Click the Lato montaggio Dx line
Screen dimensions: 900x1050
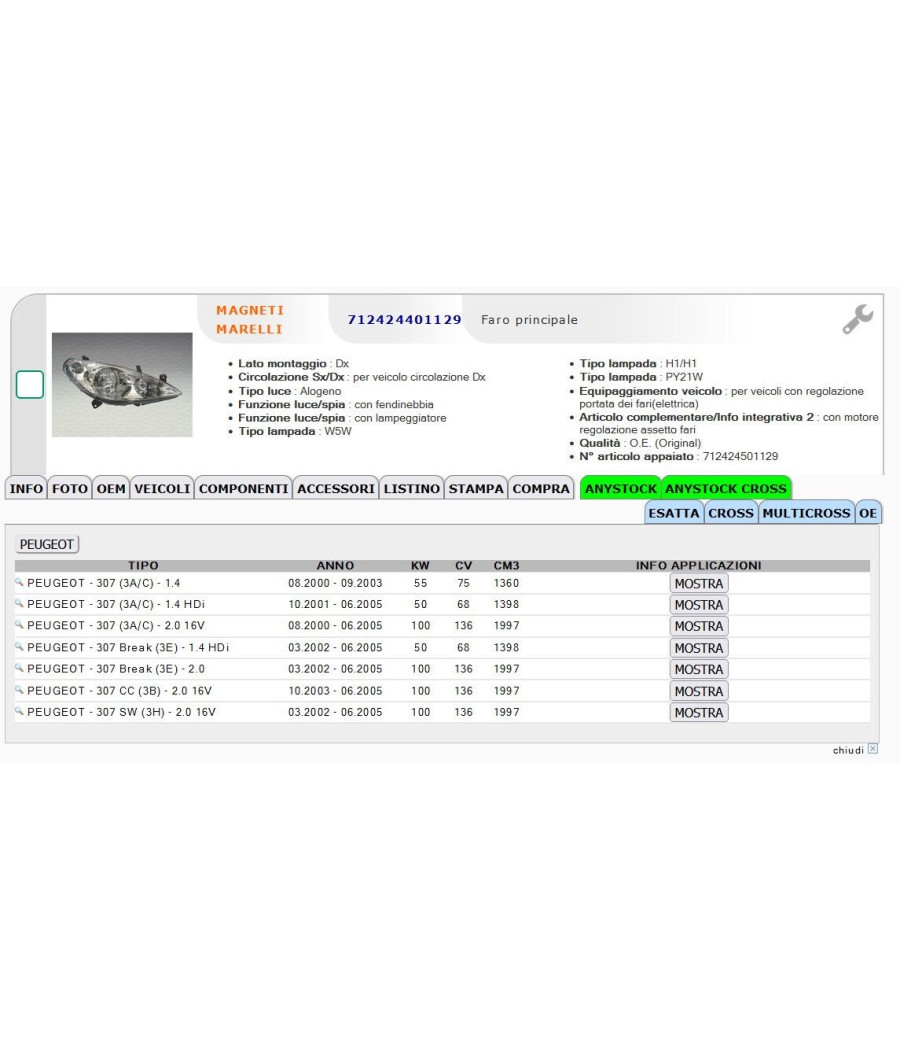coord(293,364)
